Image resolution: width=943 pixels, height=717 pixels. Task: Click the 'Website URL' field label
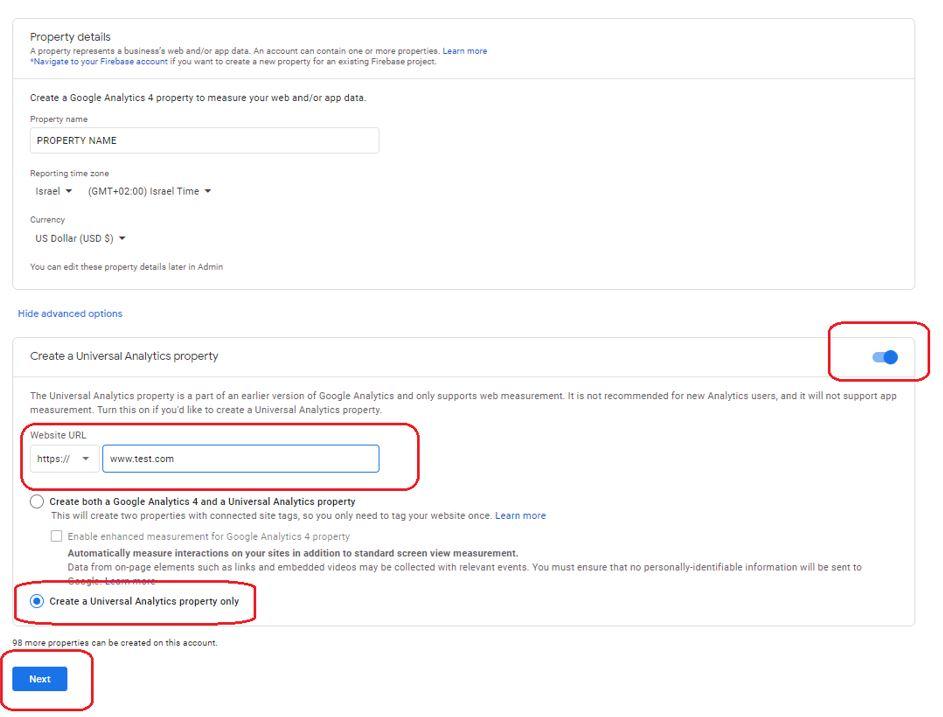pos(58,435)
